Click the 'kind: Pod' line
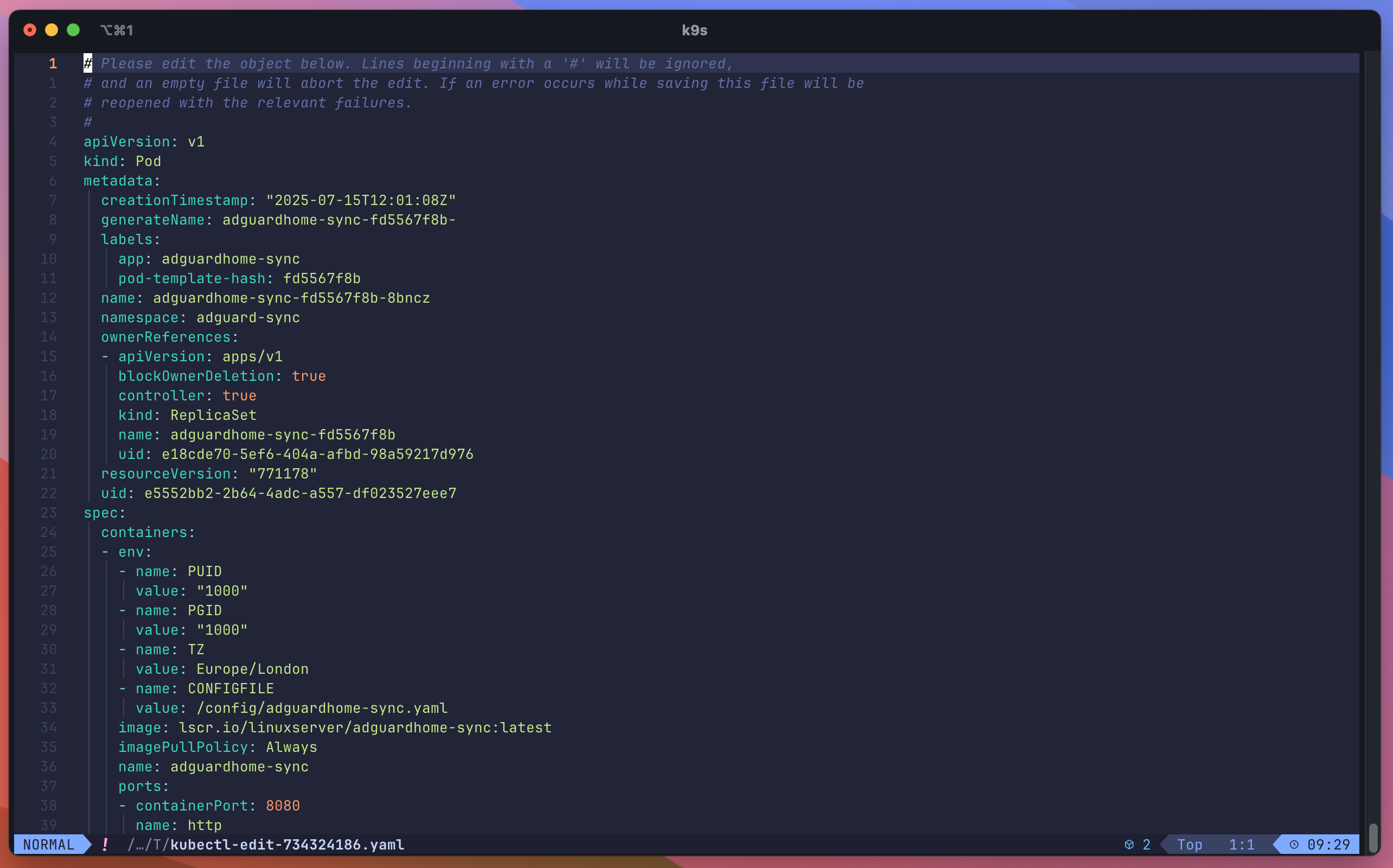This screenshot has height=868, width=1393. tap(122, 161)
